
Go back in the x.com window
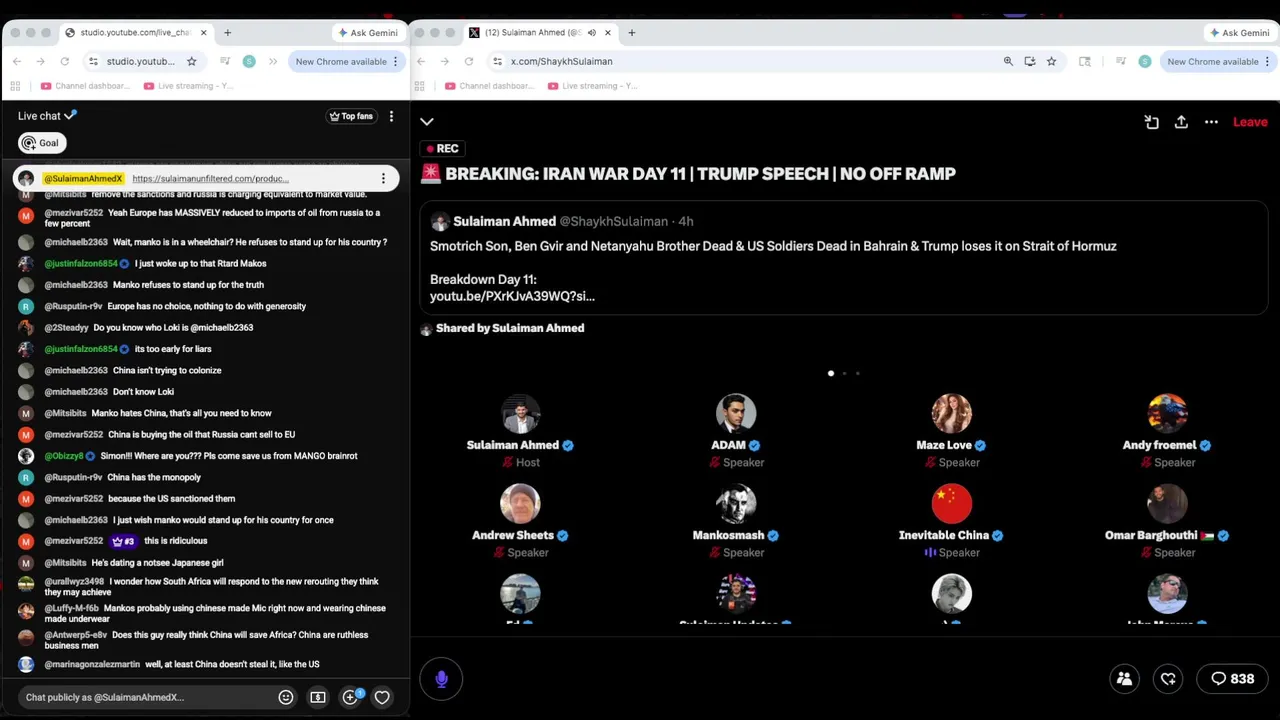421,61
